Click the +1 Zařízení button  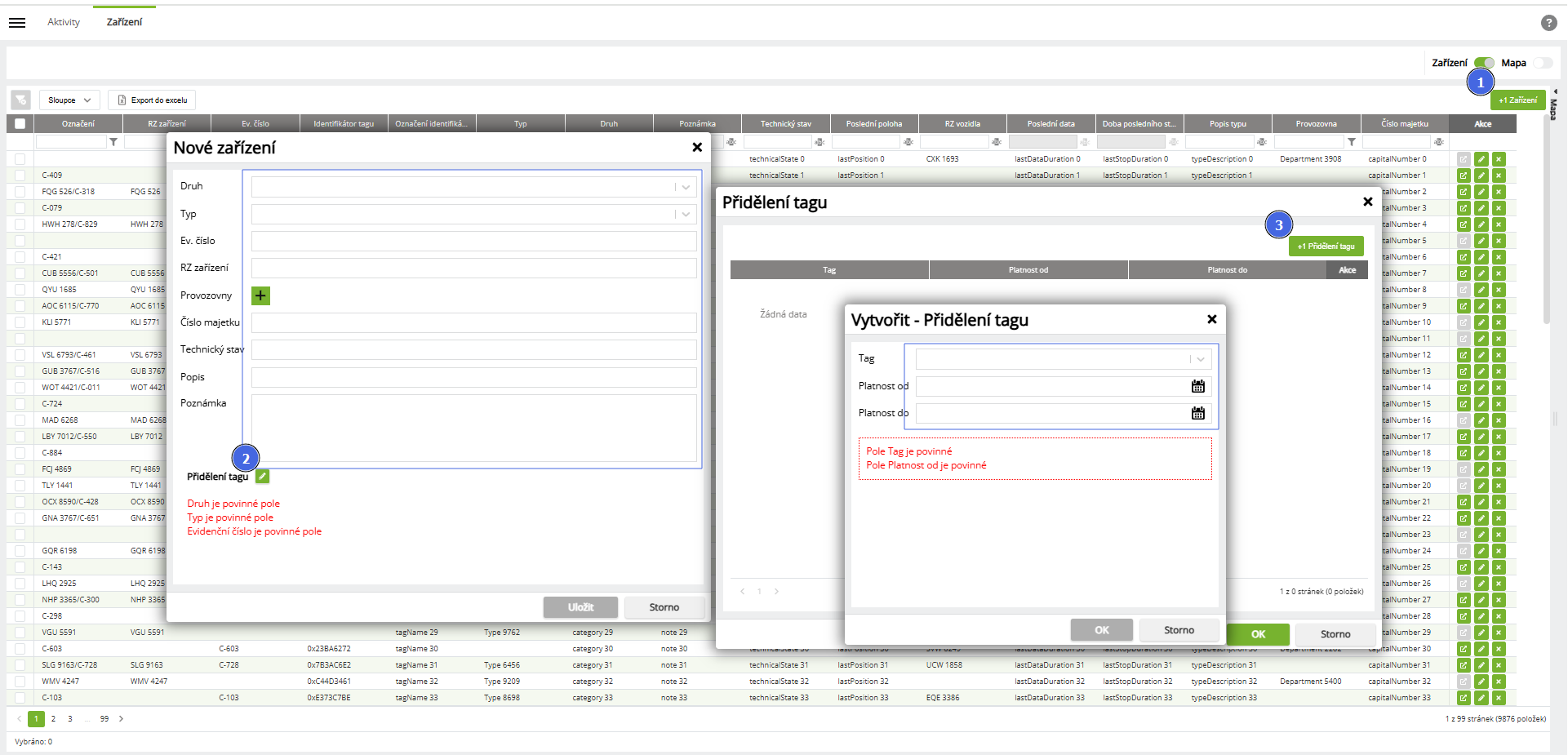tap(1517, 100)
